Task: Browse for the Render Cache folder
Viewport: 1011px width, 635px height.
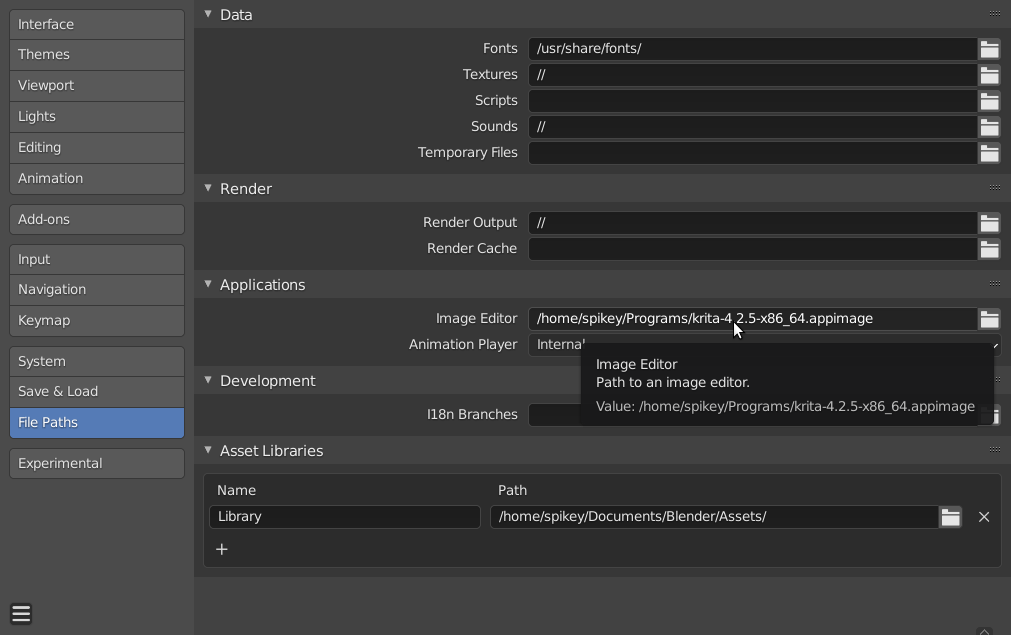Action: point(990,248)
